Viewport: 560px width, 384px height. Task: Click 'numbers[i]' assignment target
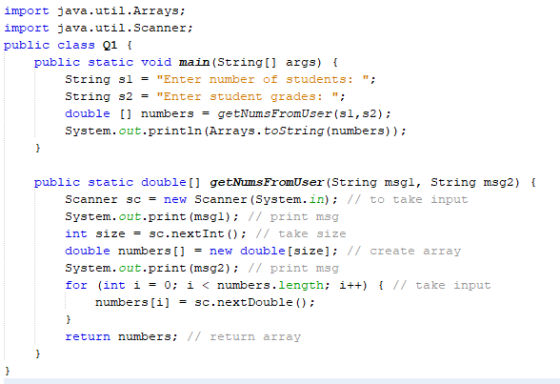click(132, 302)
